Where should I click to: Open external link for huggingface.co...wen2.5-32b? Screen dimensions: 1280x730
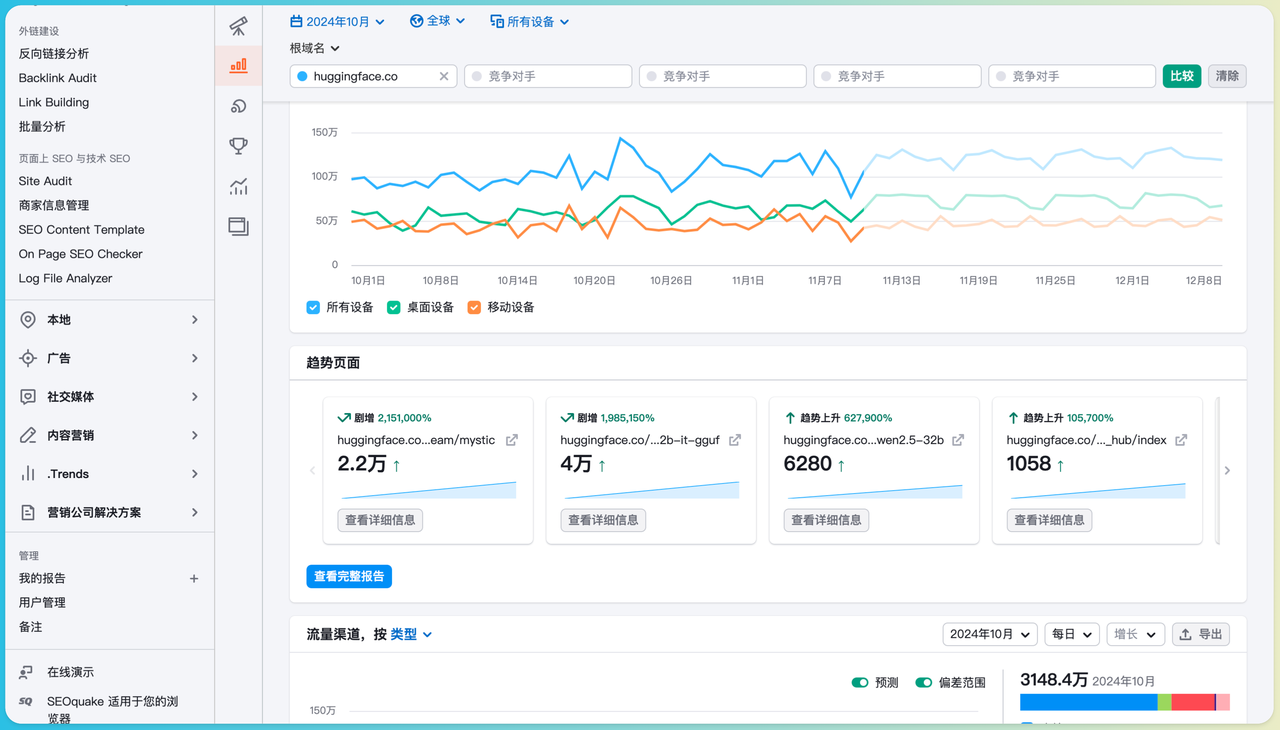click(x=958, y=440)
